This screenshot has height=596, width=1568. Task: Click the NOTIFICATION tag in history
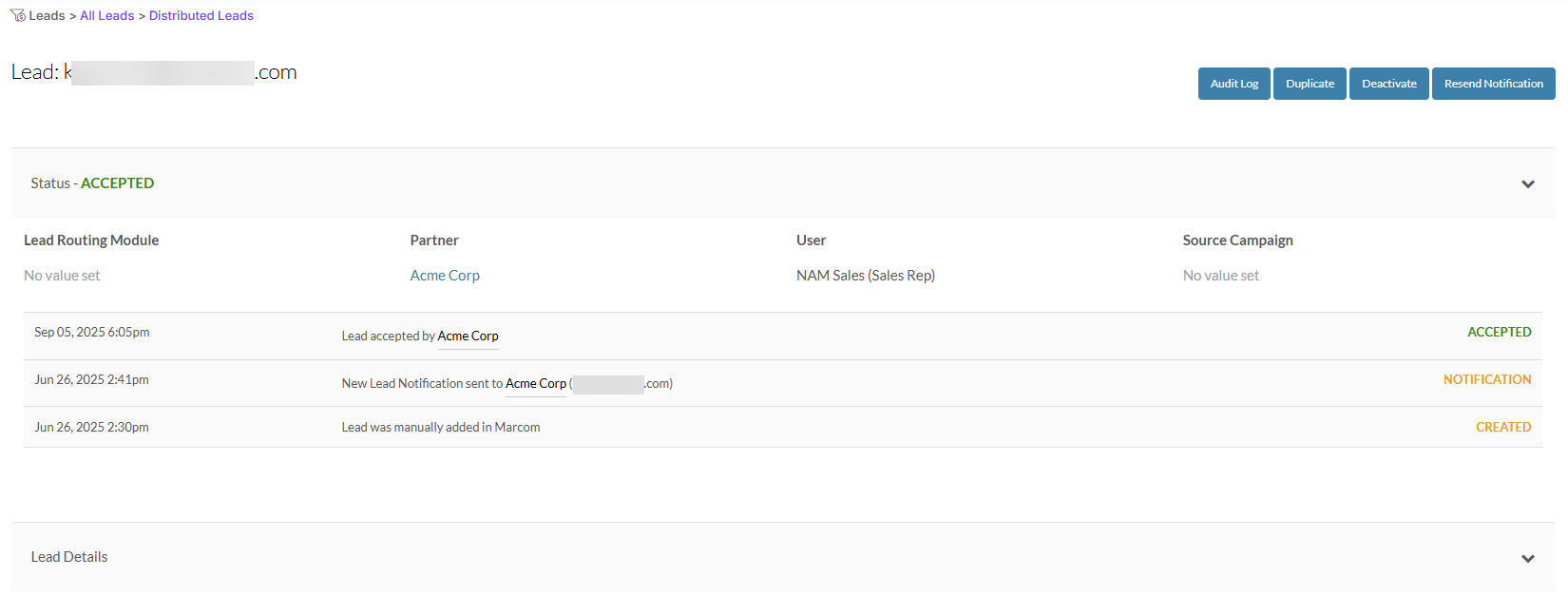tap(1487, 380)
